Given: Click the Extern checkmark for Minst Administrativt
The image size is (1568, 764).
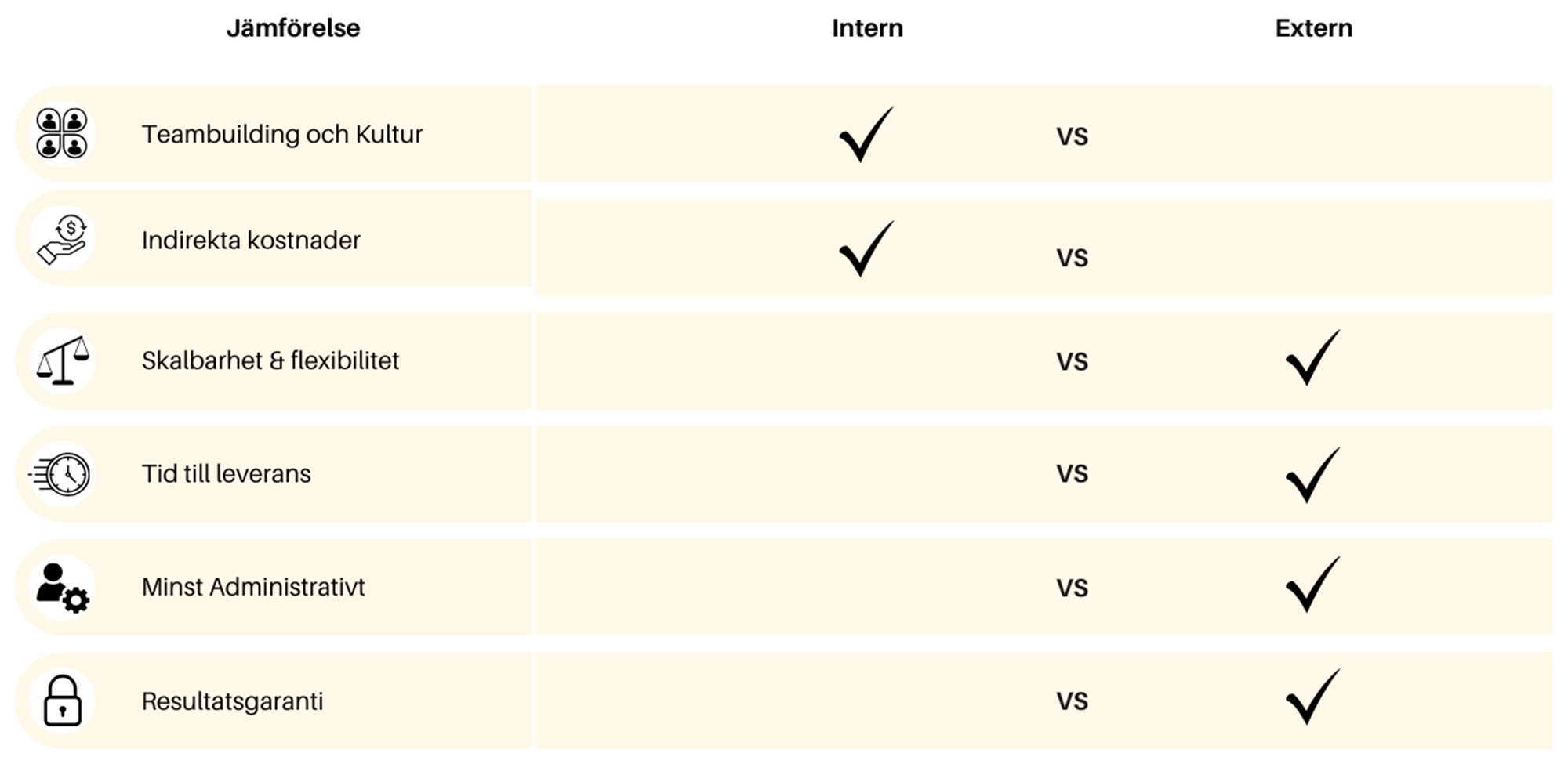Looking at the screenshot, I should pos(1312,585).
